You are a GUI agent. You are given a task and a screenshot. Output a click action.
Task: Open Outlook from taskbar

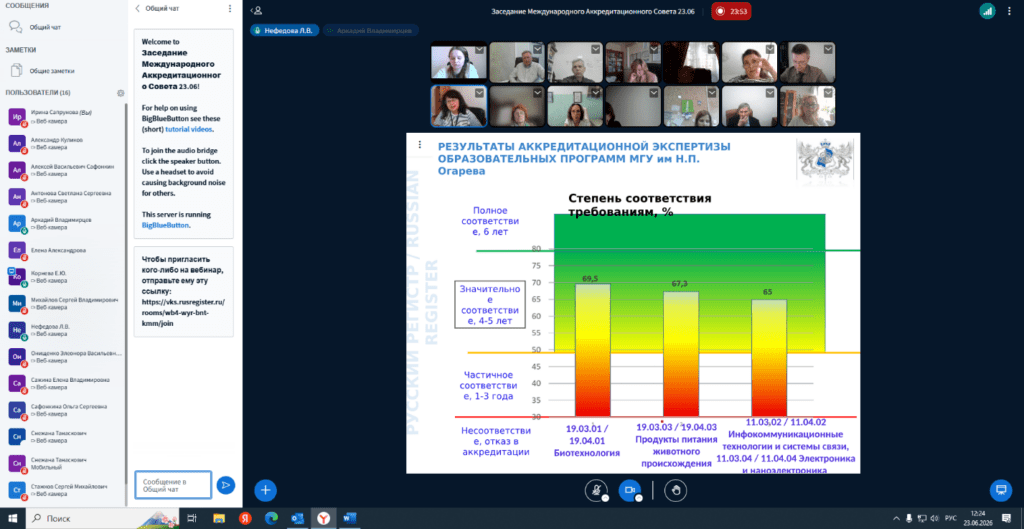click(x=298, y=519)
